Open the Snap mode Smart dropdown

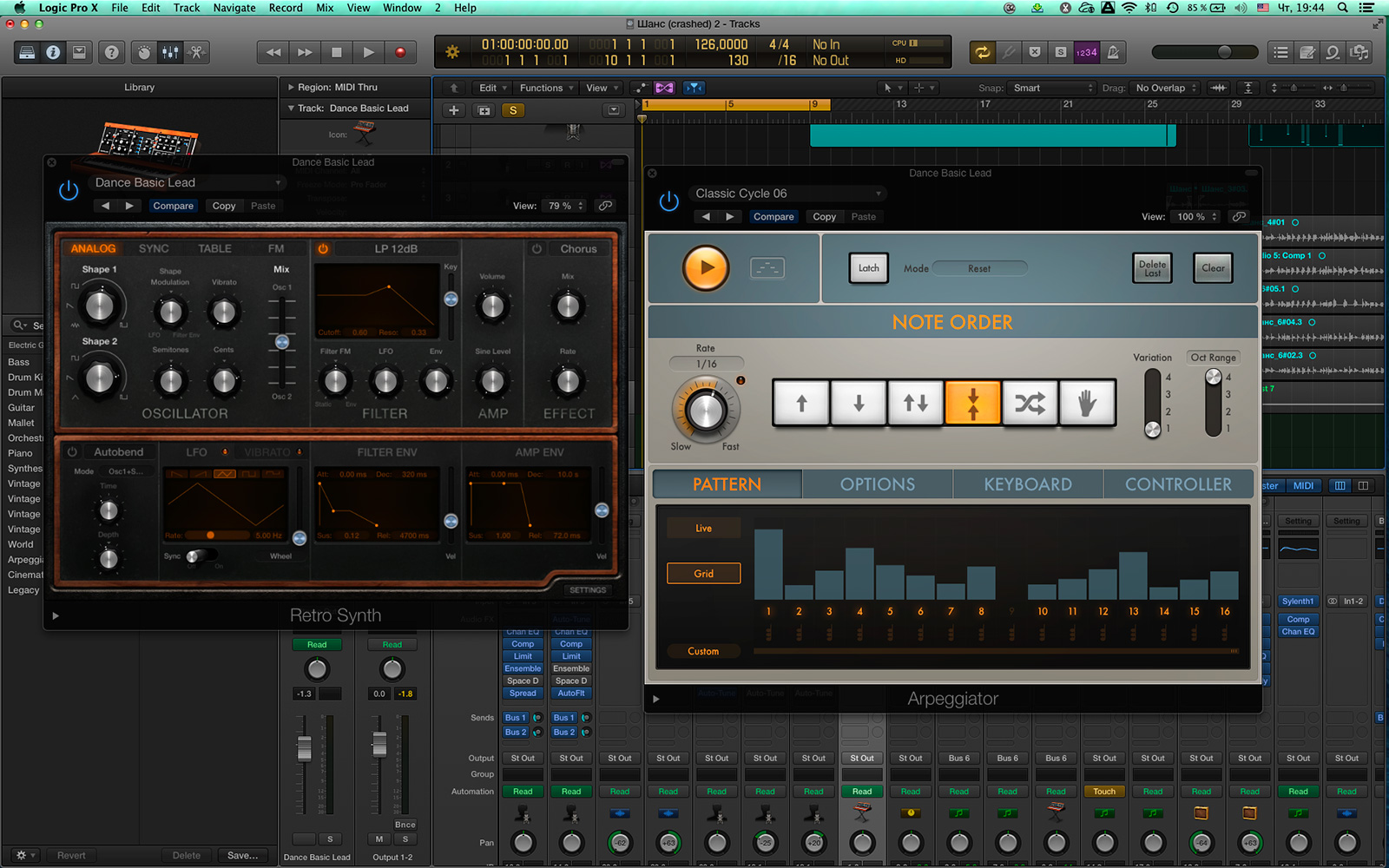click(x=1052, y=88)
